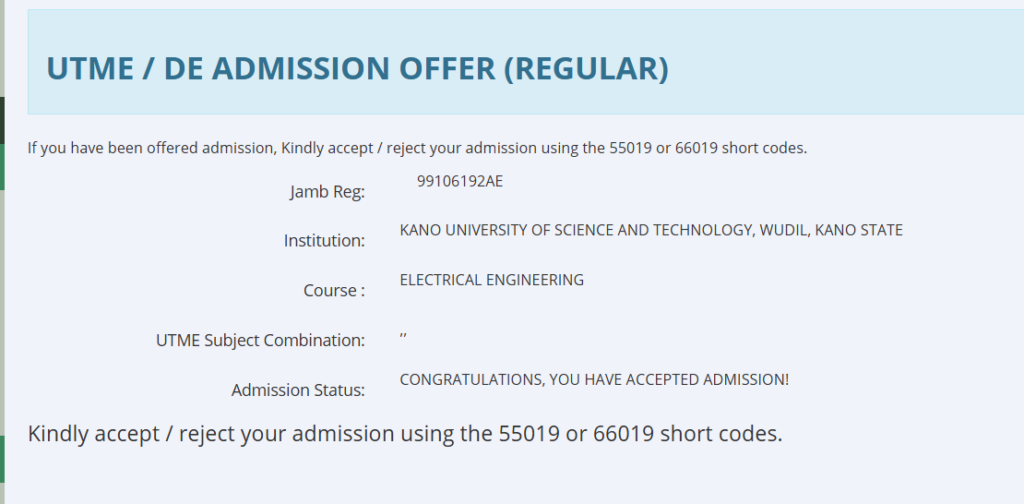Click the 'CONGRATULATIONS, YOU HAVE ACCEPTED ADMISSION!' message
This screenshot has width=1024, height=504.
coord(594,380)
